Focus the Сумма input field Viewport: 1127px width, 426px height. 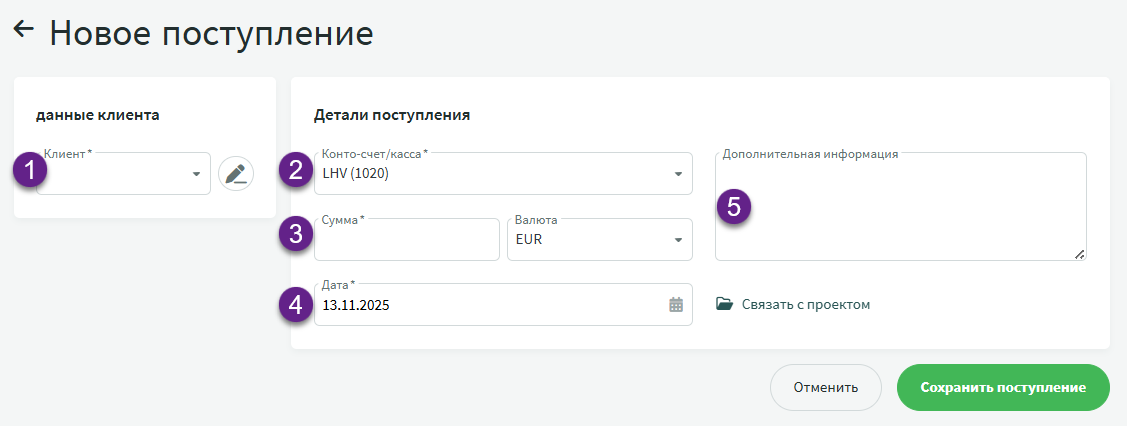coord(405,242)
